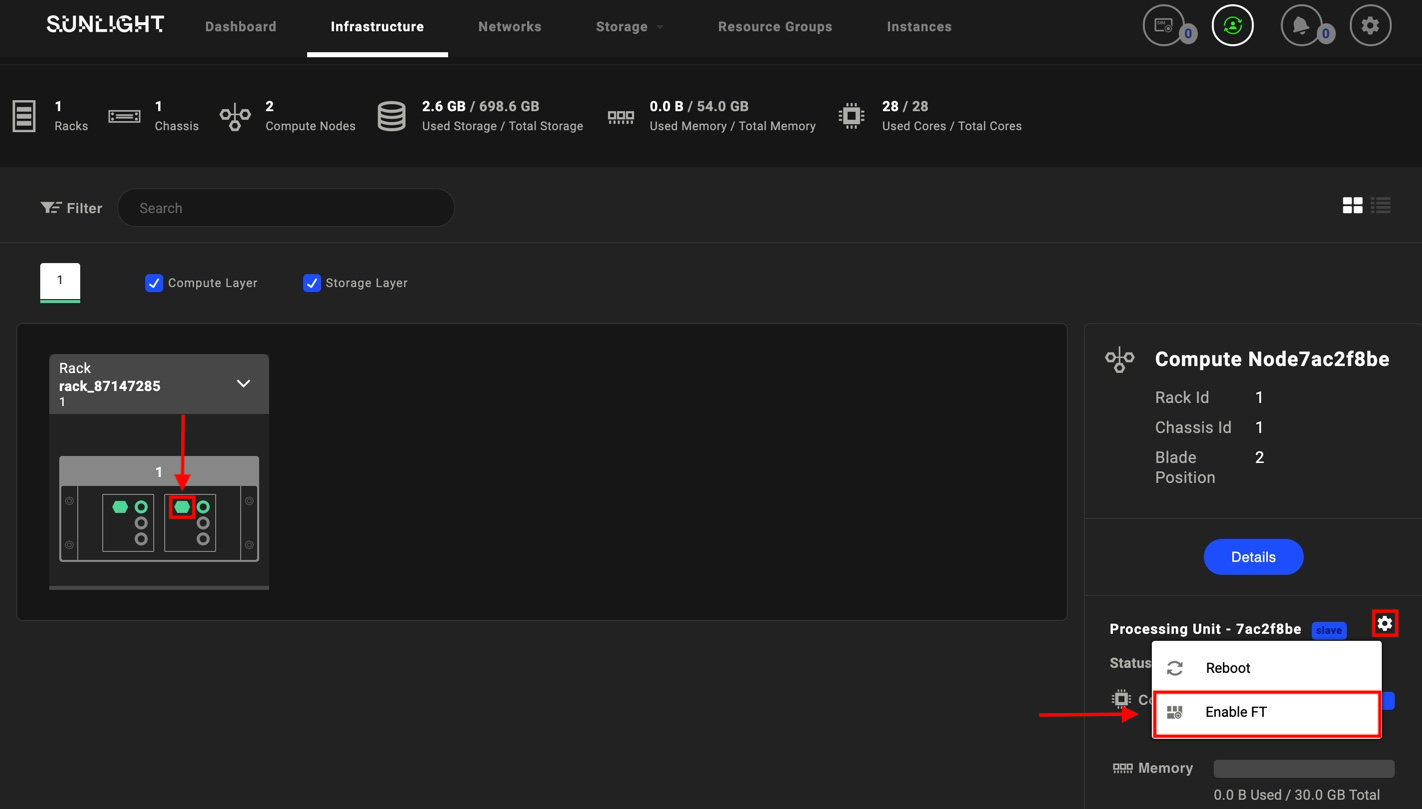Screen dimensions: 1422x809
Task: Open the header settings gear icon
Action: [1370, 26]
